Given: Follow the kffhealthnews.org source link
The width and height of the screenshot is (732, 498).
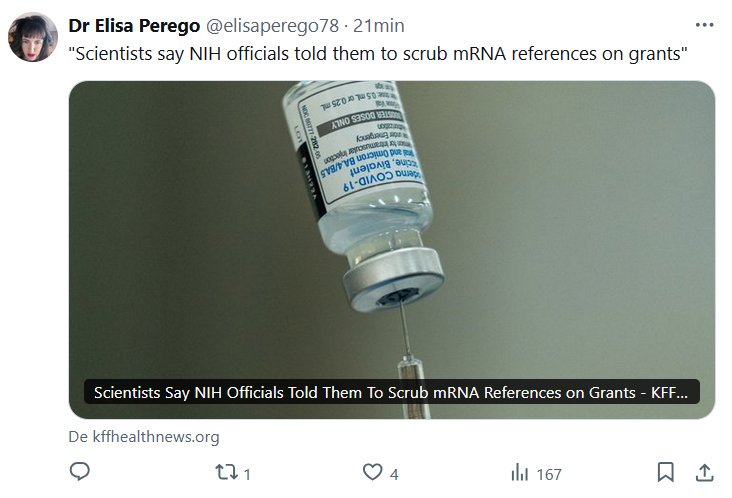Looking at the screenshot, I should tap(152, 437).
